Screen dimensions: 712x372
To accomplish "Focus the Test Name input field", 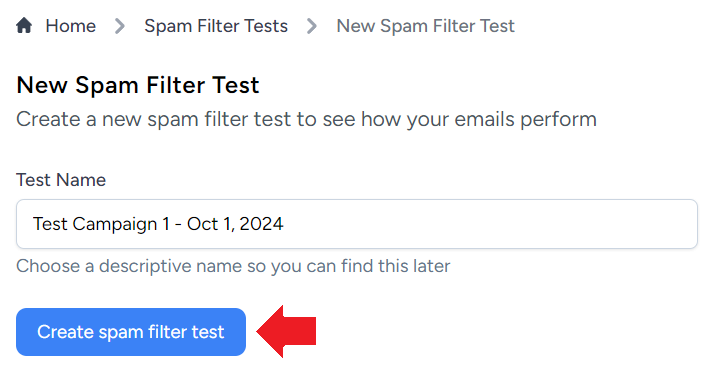I will pyautogui.click(x=357, y=224).
